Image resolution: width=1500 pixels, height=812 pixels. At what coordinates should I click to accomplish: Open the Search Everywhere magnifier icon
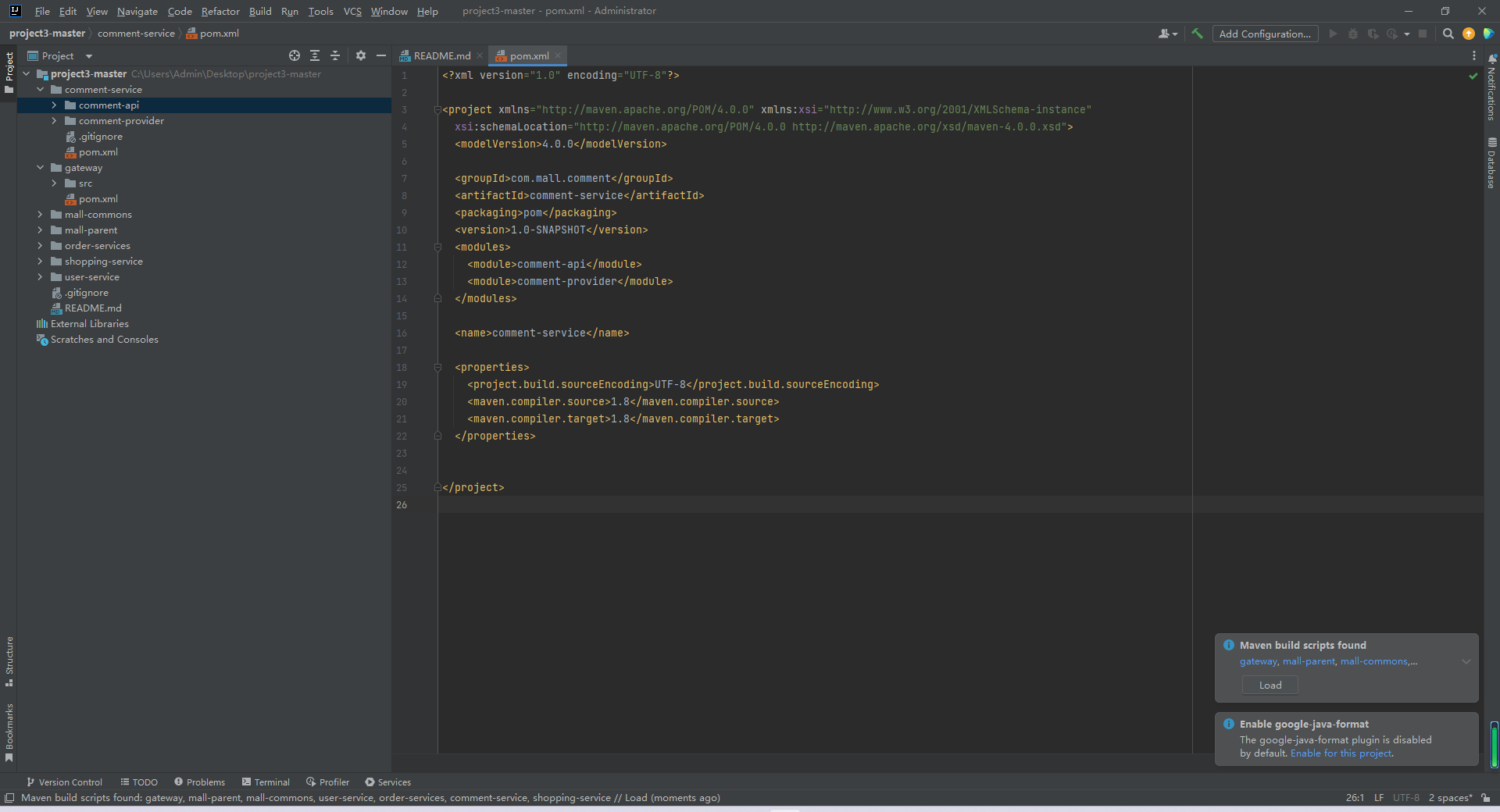pos(1448,34)
